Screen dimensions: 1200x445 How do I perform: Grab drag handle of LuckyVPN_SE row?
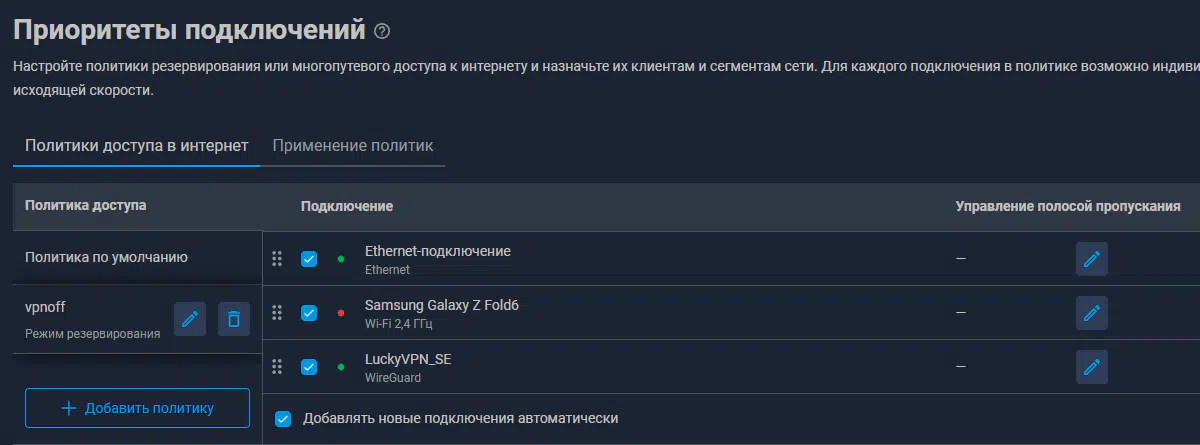coord(278,367)
